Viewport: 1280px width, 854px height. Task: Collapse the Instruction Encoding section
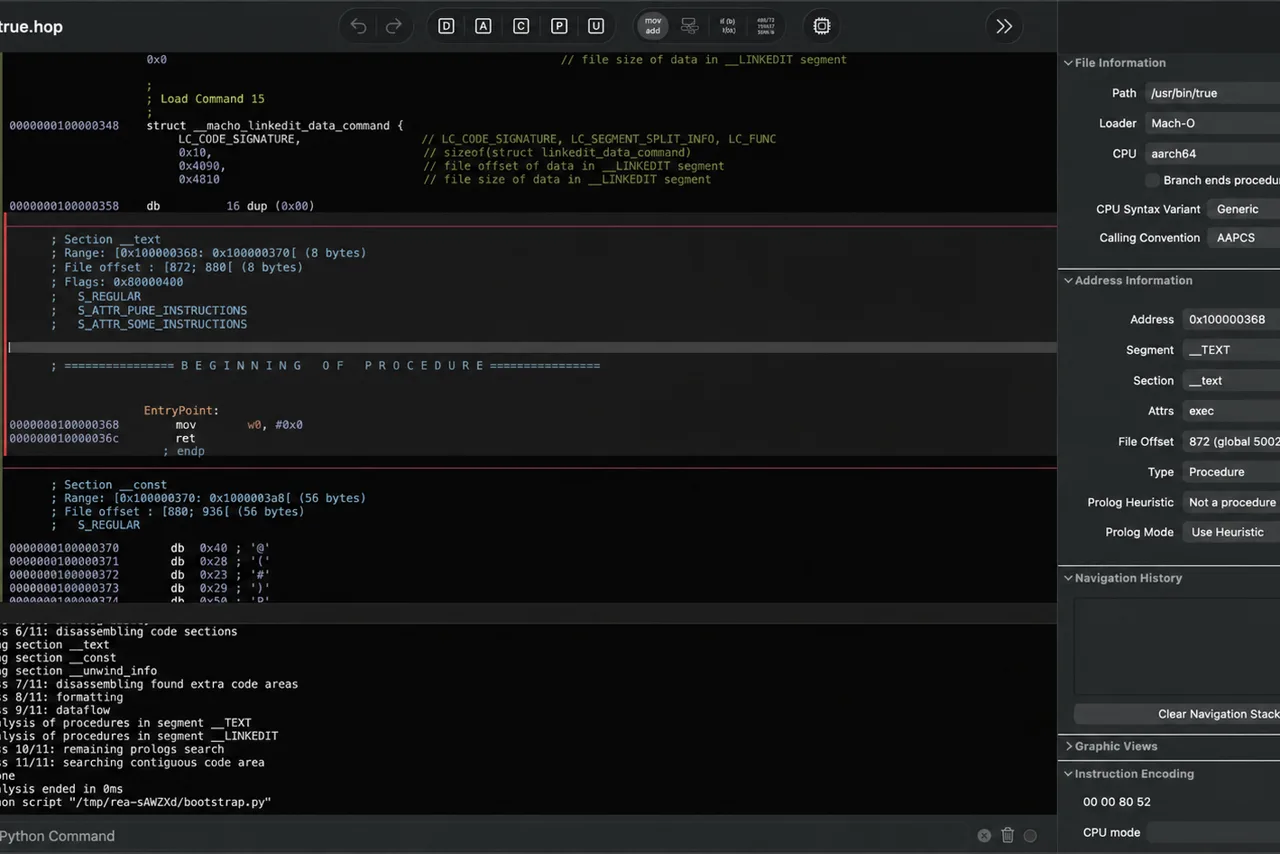pyautogui.click(x=1068, y=774)
